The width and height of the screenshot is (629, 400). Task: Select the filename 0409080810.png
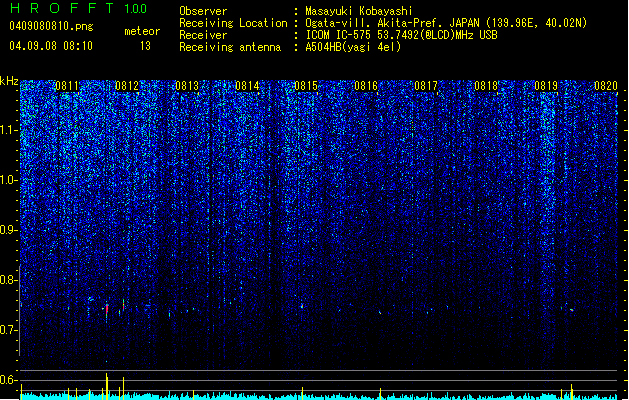click(51, 26)
